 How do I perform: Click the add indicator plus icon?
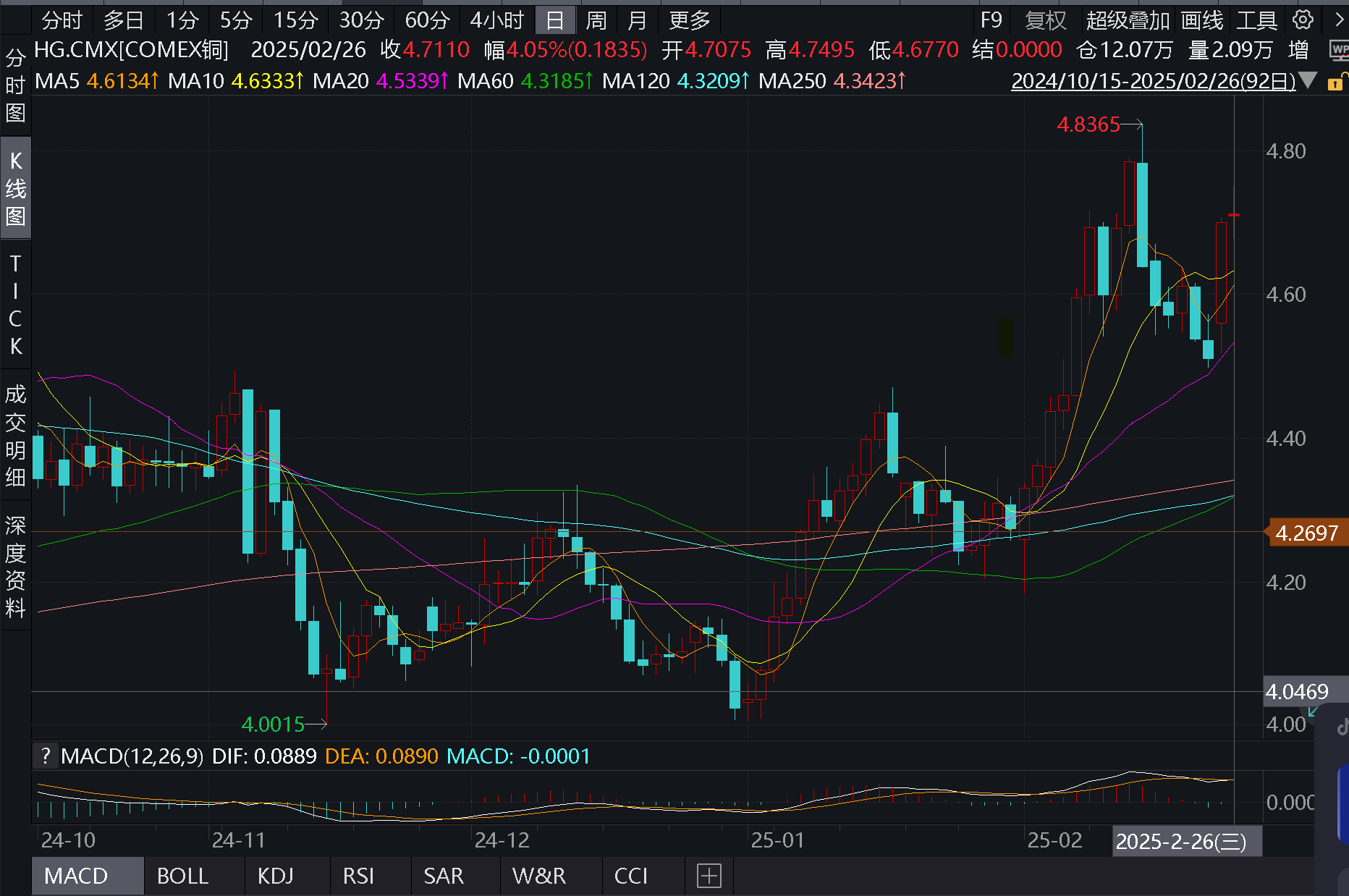click(709, 876)
